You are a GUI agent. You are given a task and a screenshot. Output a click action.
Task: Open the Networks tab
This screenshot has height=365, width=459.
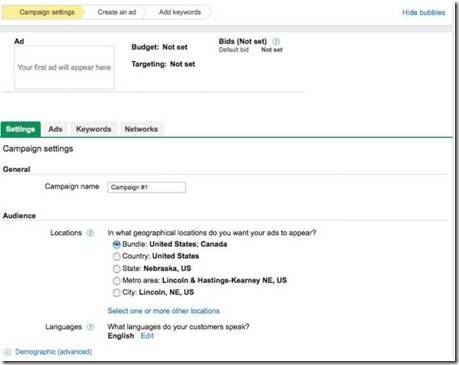click(x=141, y=129)
